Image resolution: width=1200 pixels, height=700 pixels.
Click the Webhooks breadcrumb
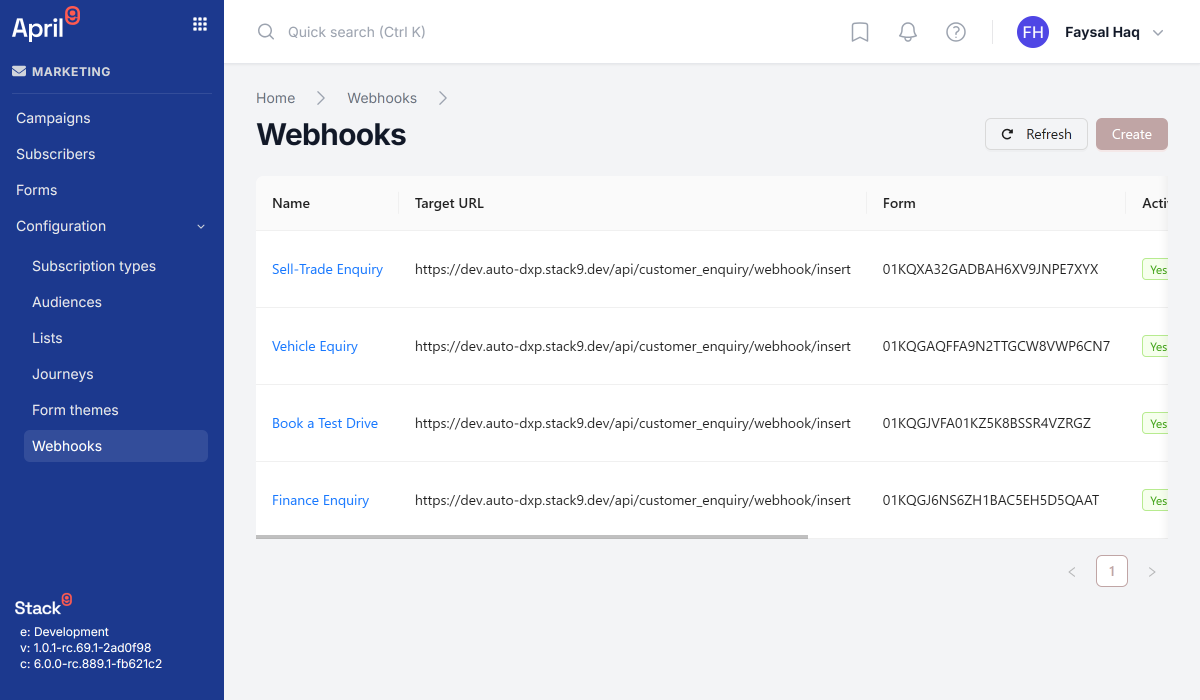coord(382,98)
